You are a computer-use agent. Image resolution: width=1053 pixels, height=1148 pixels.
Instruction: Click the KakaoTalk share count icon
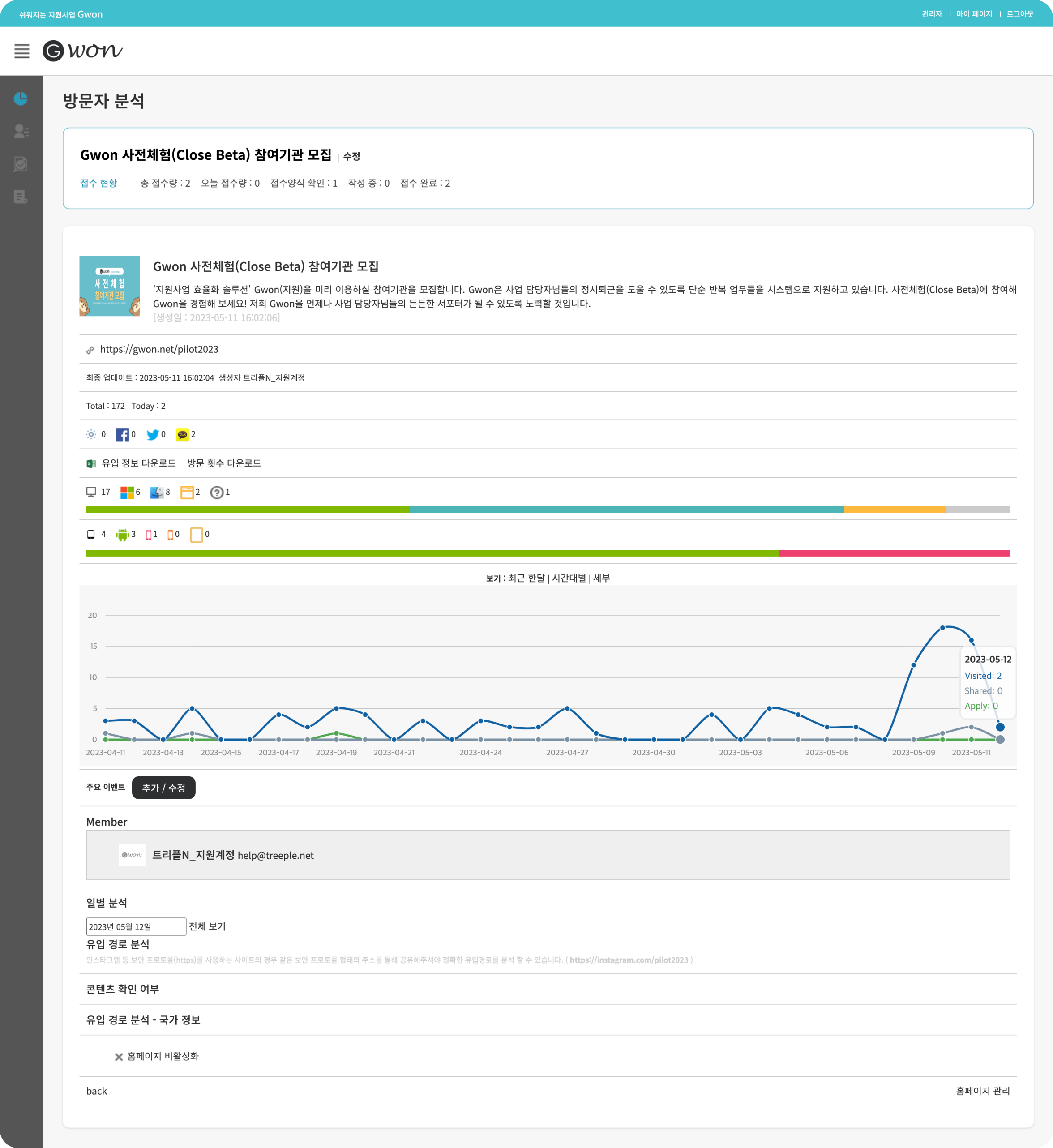(182, 435)
